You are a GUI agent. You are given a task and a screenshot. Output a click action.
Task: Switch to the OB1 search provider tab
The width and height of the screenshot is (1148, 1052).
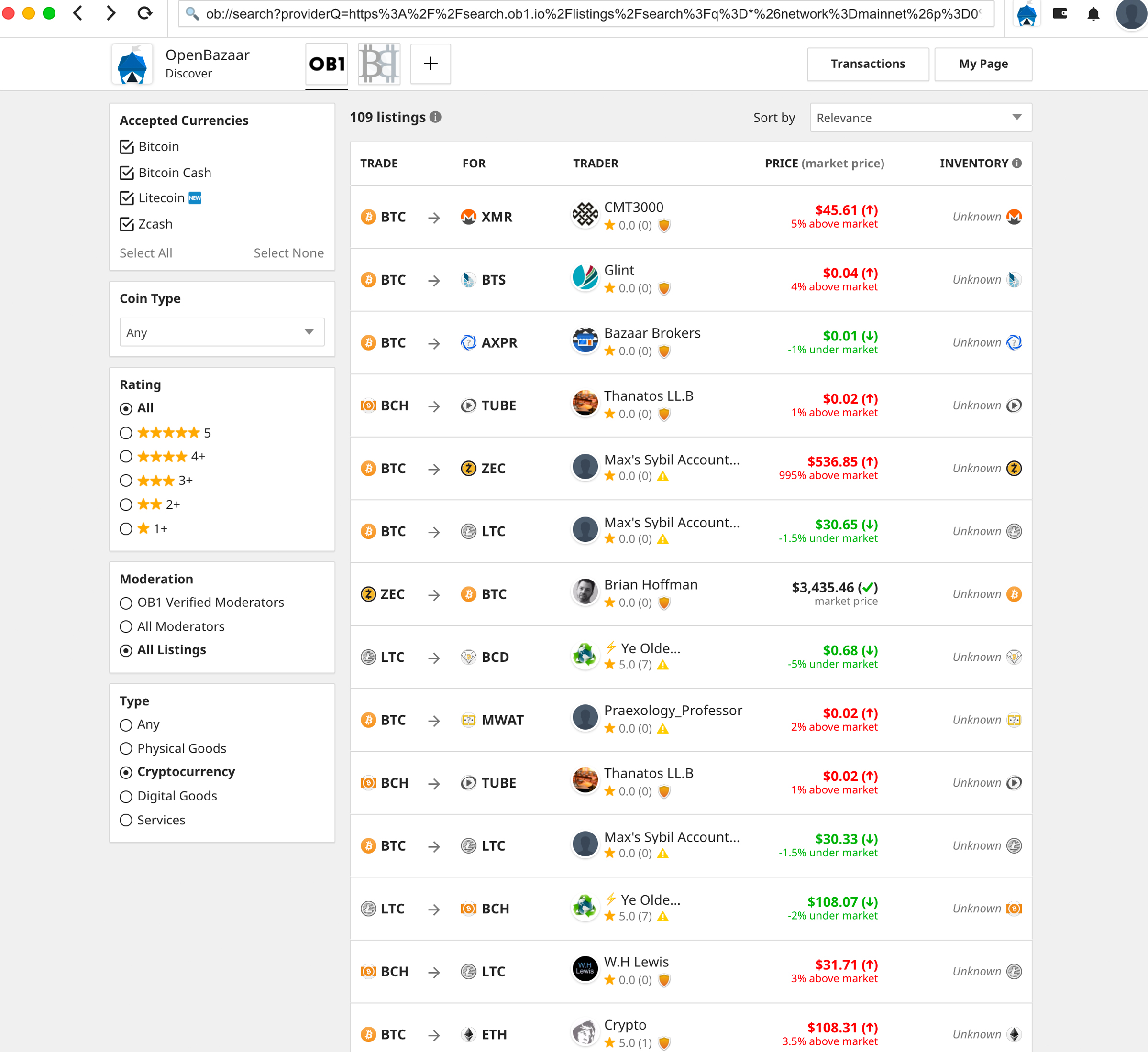click(x=326, y=64)
